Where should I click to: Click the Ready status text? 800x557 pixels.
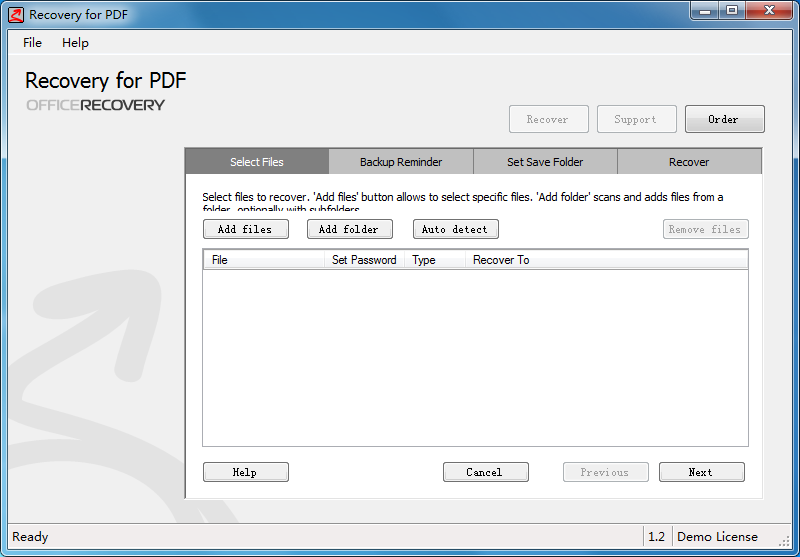[x=30, y=537]
